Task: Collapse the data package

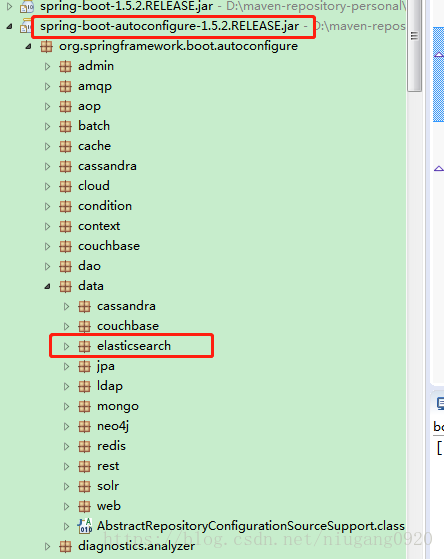Action: [x=47, y=286]
